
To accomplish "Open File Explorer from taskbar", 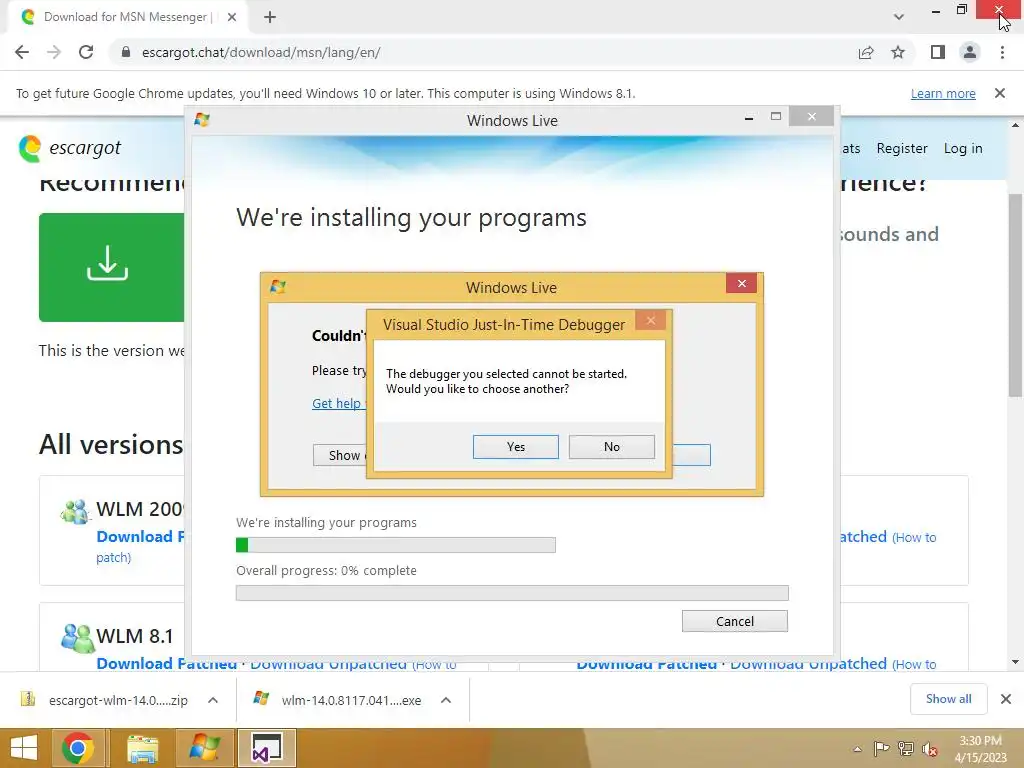I will coord(142,748).
